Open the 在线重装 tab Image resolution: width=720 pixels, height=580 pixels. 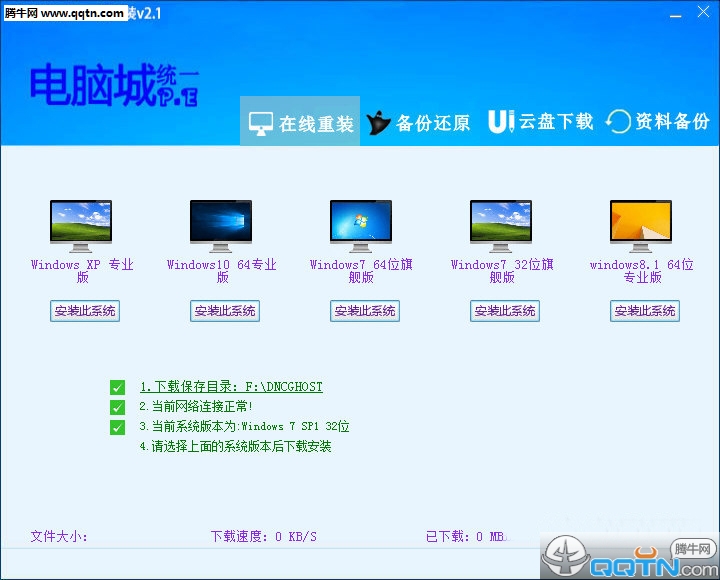point(300,121)
